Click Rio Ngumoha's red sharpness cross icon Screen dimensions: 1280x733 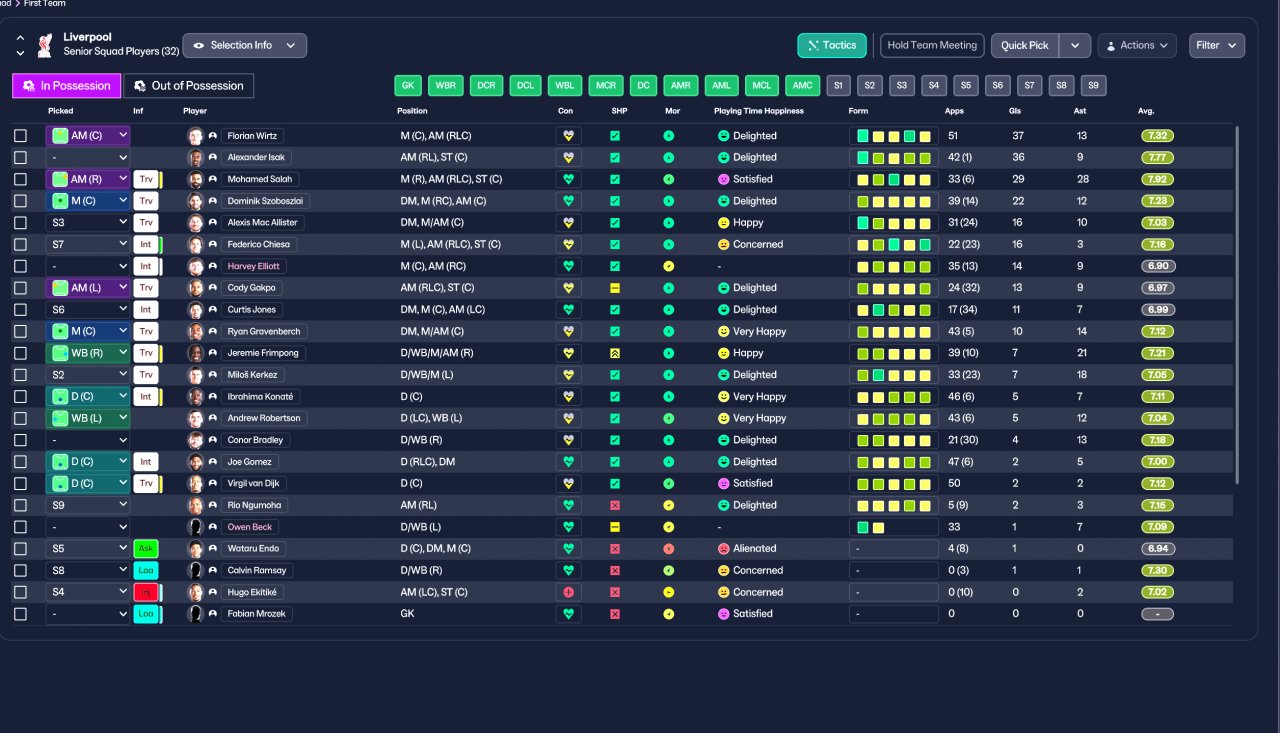tap(615, 505)
